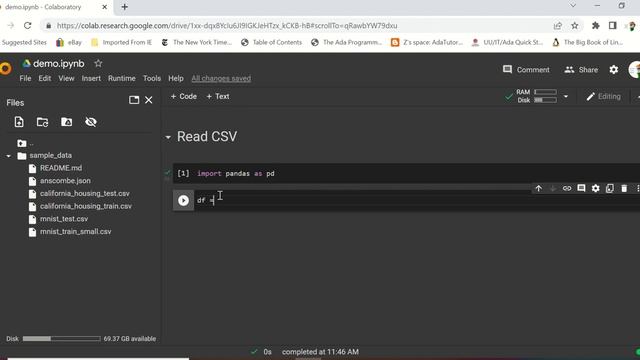This screenshot has width=640, height=360.
Task: Select california_housing_test.csv file
Action: click(84, 193)
